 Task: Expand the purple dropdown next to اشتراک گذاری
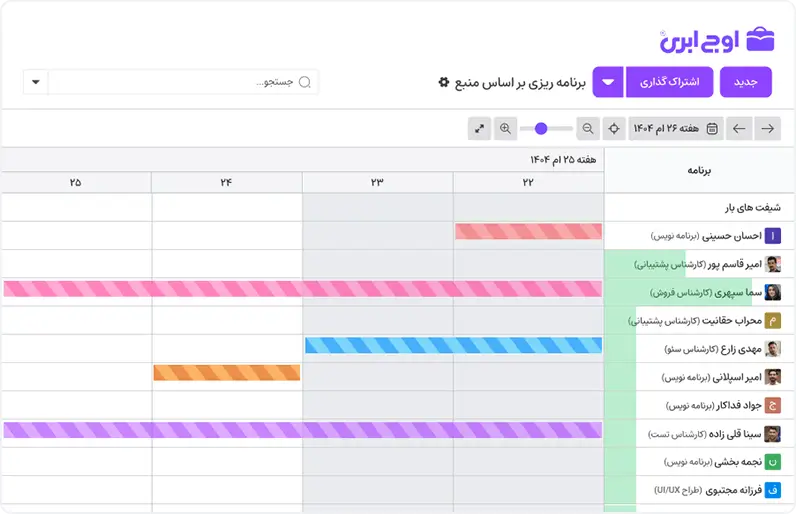608,82
